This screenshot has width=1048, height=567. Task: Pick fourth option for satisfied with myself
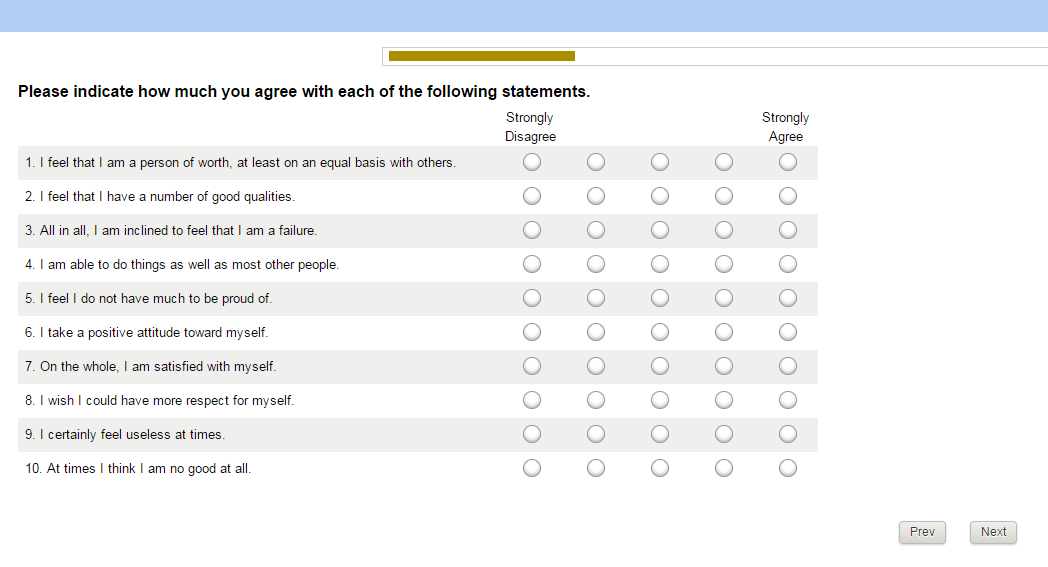point(724,366)
